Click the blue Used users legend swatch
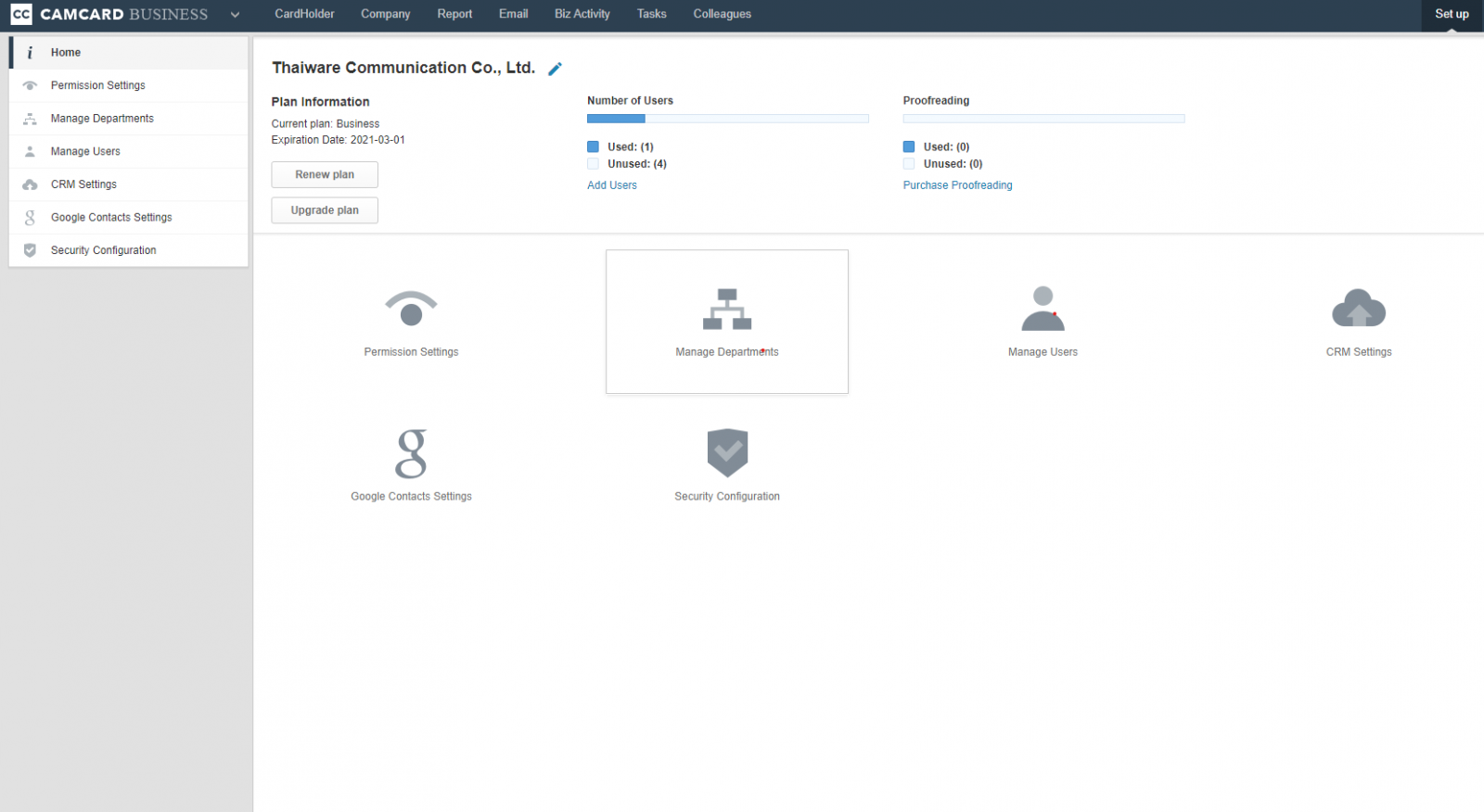 [594, 146]
